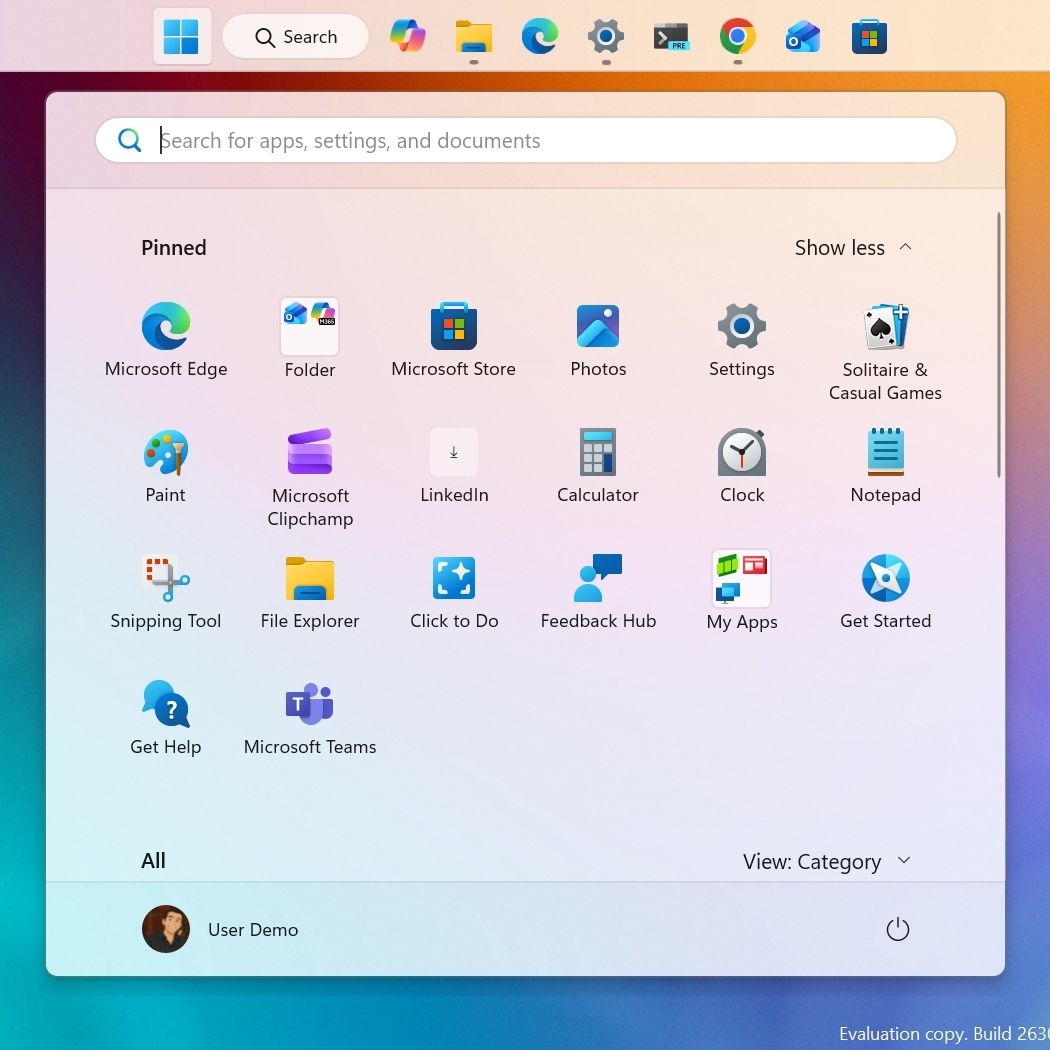Click the Start menu scrollbar
1050x1050 pixels.
[998, 345]
